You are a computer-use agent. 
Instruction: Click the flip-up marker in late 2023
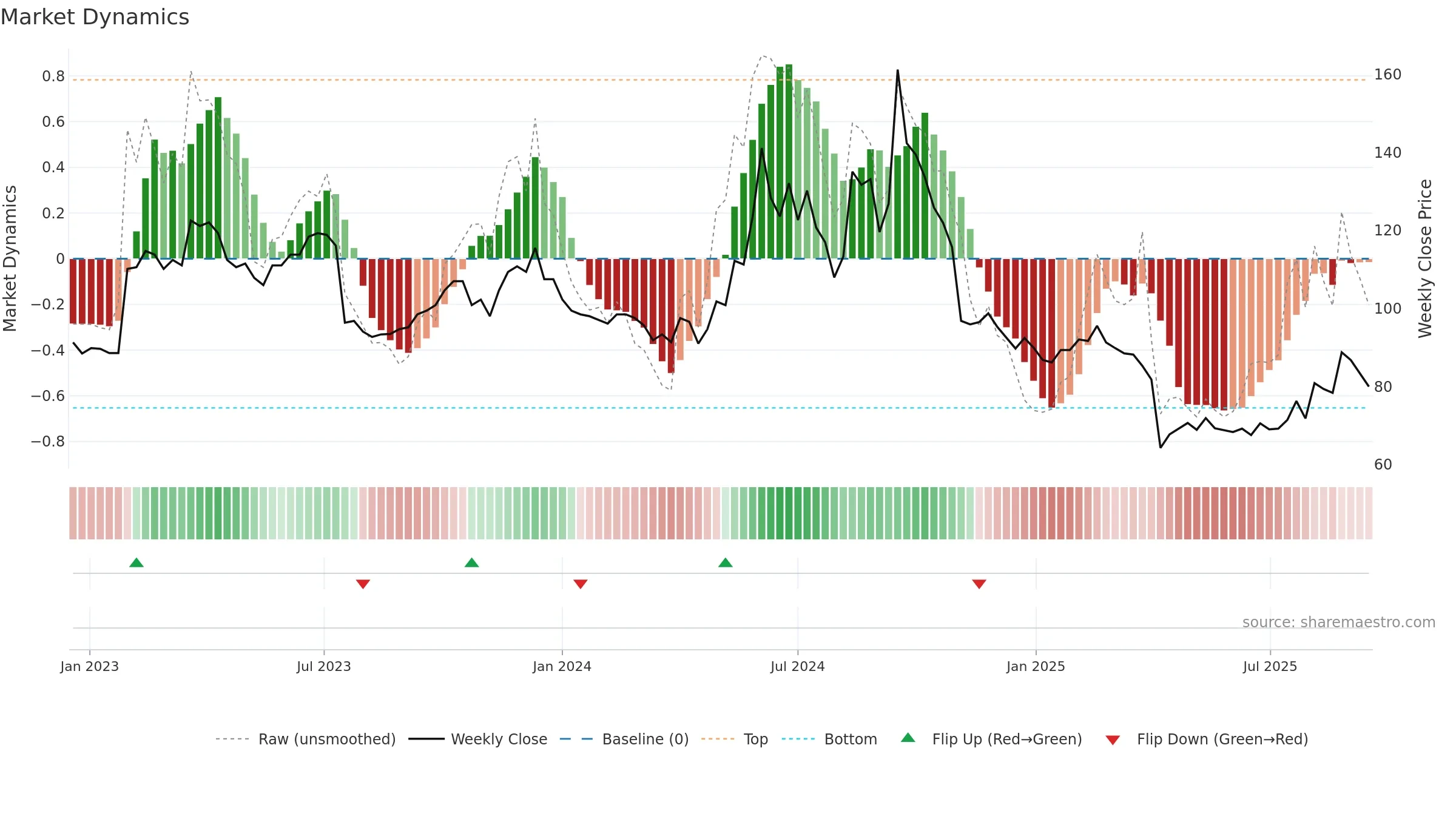[472, 562]
